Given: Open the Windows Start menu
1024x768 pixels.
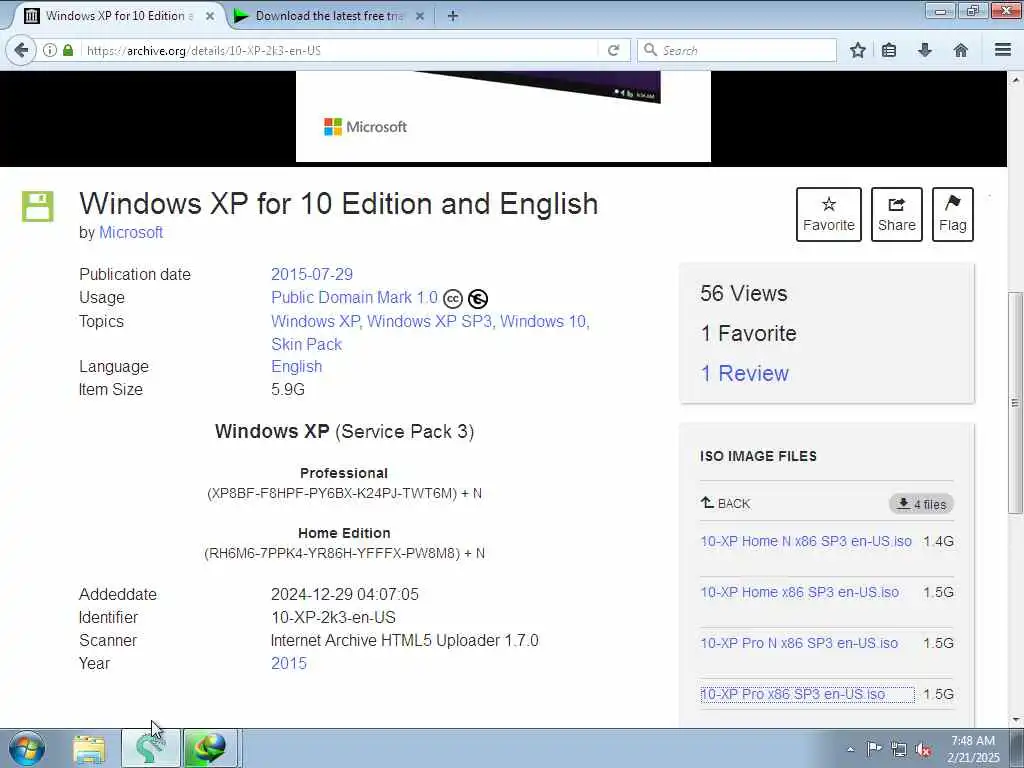Looking at the screenshot, I should pyautogui.click(x=27, y=748).
